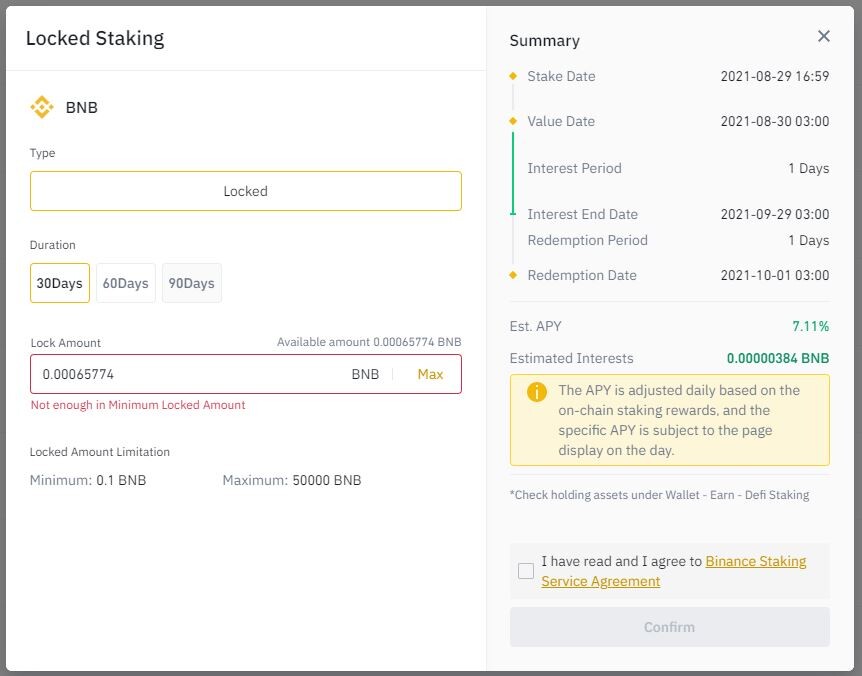Click the BNB asset name label
Screen dimensions: 862x676
(x=81, y=107)
